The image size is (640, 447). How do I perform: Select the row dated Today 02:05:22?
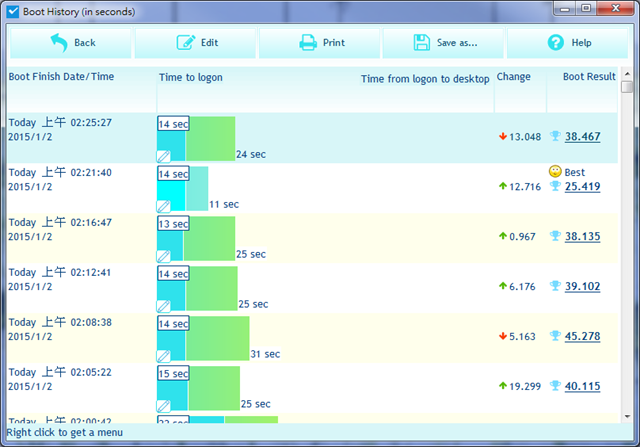pos(312,388)
